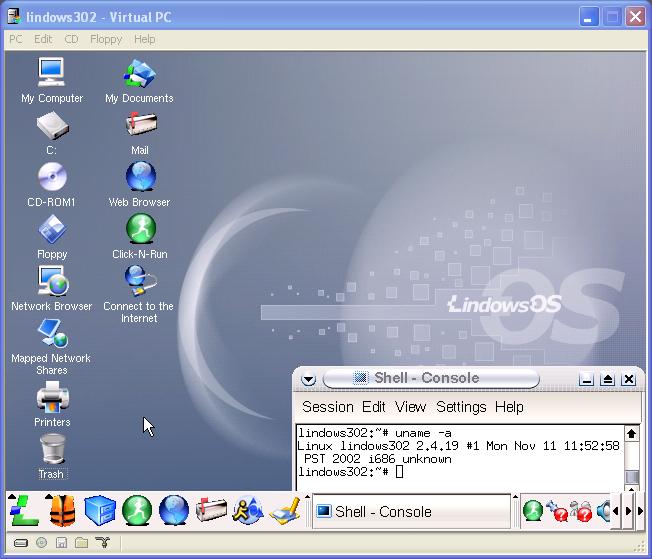Click system tray left scroll arrow
Image resolution: width=652 pixels, height=559 pixels.
pos(615,511)
